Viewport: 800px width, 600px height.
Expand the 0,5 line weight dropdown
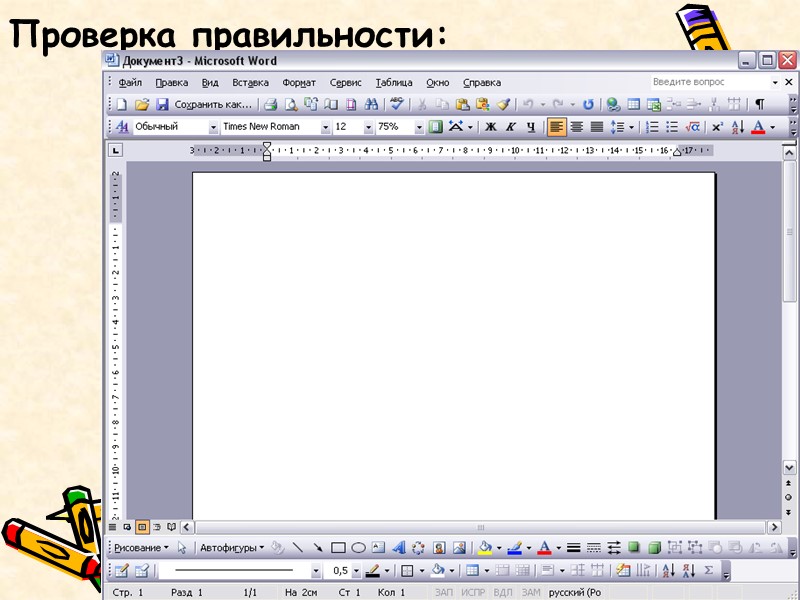(356, 571)
